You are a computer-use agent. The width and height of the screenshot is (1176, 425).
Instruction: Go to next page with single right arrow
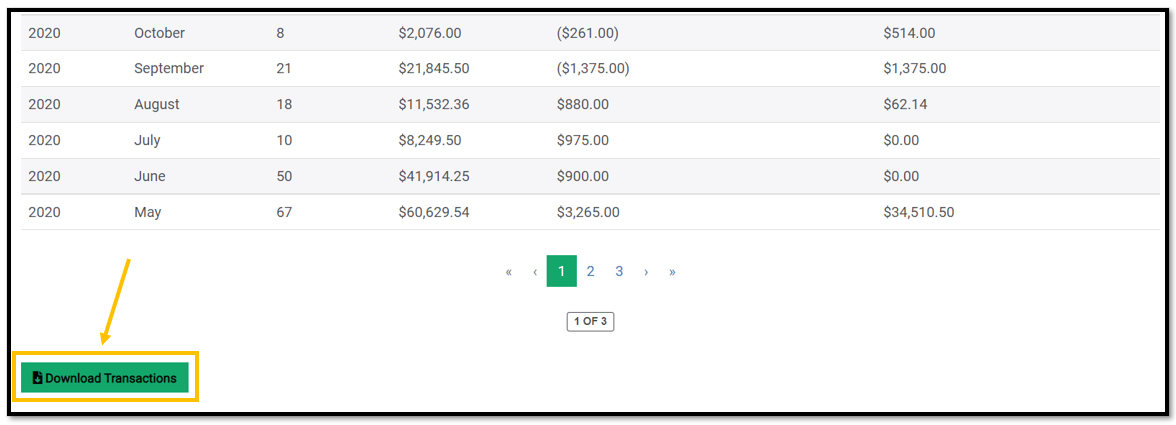coord(646,271)
